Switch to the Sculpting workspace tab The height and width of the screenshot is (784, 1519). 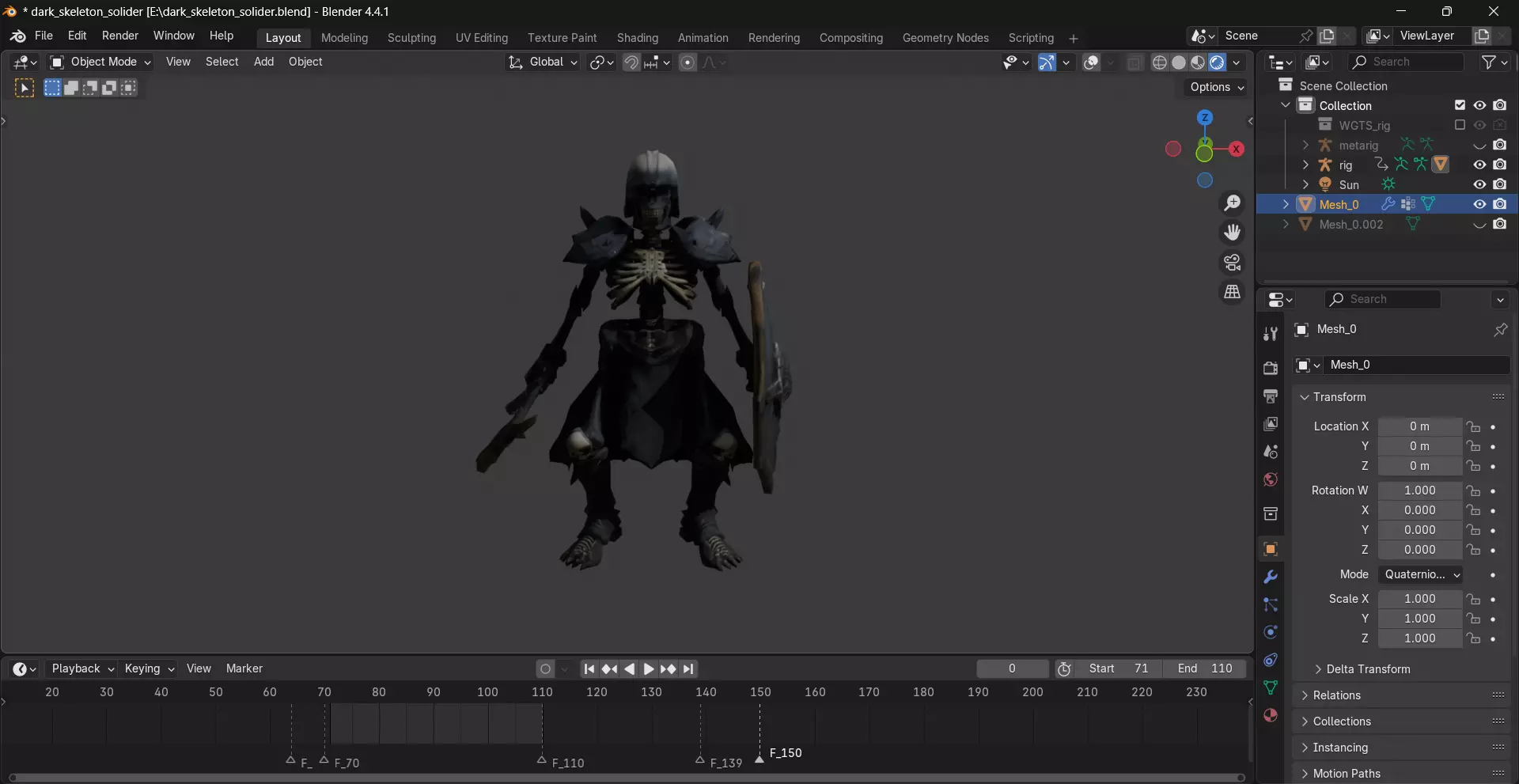[x=411, y=38]
